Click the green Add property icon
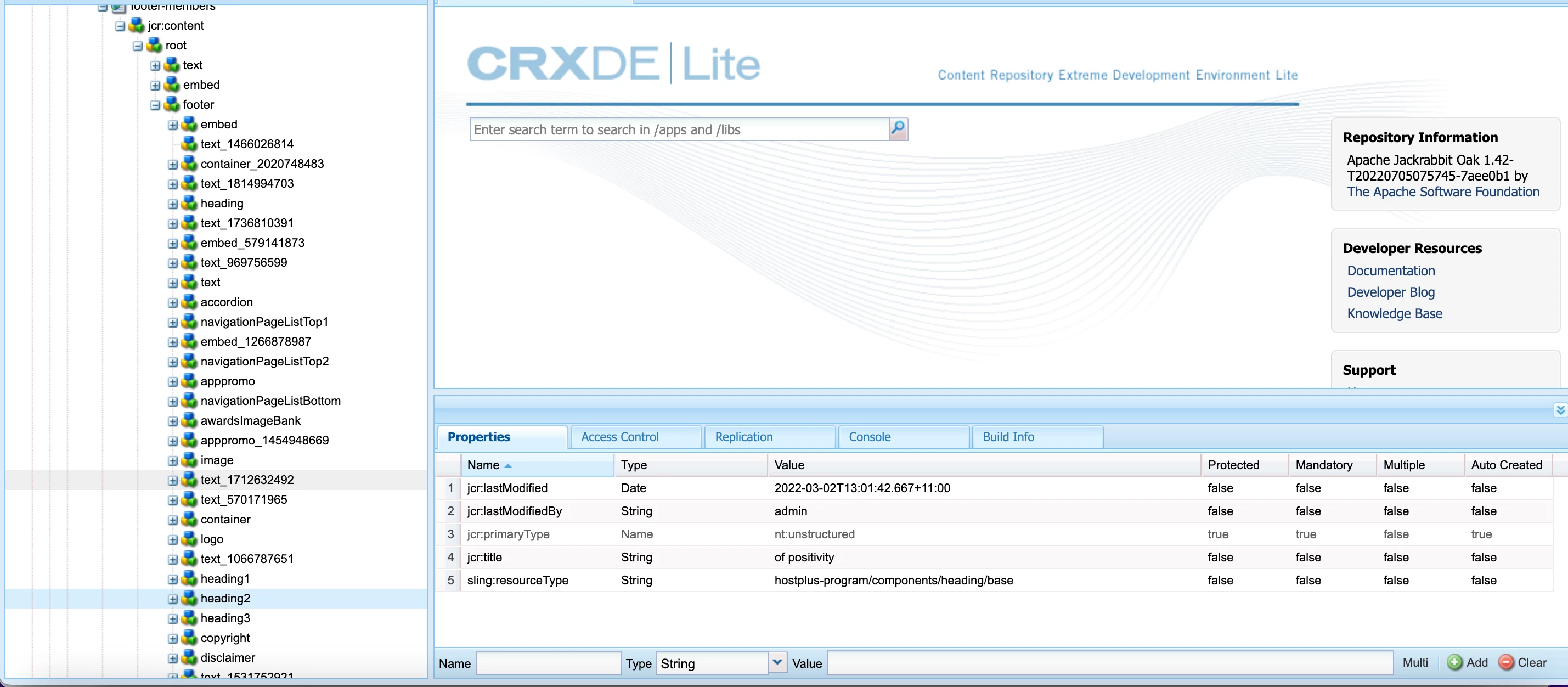 (1454, 663)
